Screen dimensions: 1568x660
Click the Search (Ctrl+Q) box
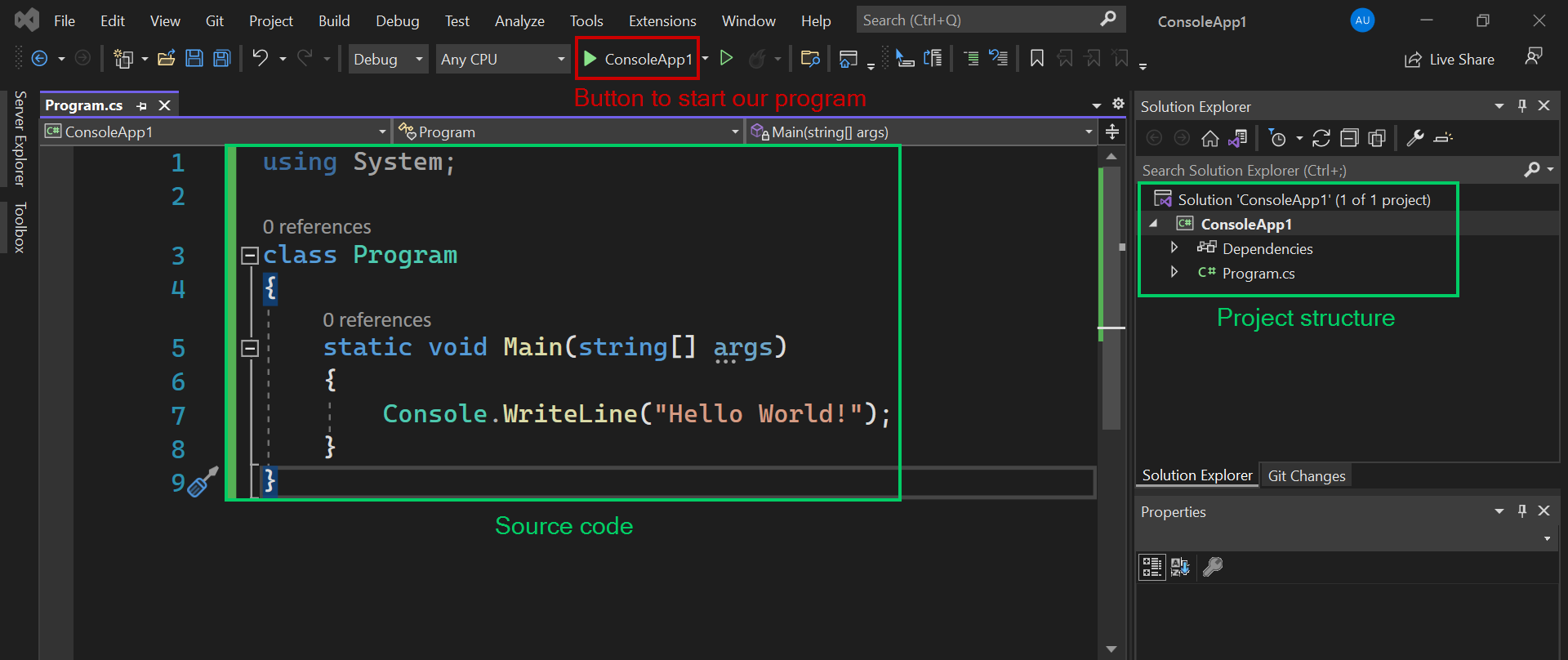[x=991, y=20]
